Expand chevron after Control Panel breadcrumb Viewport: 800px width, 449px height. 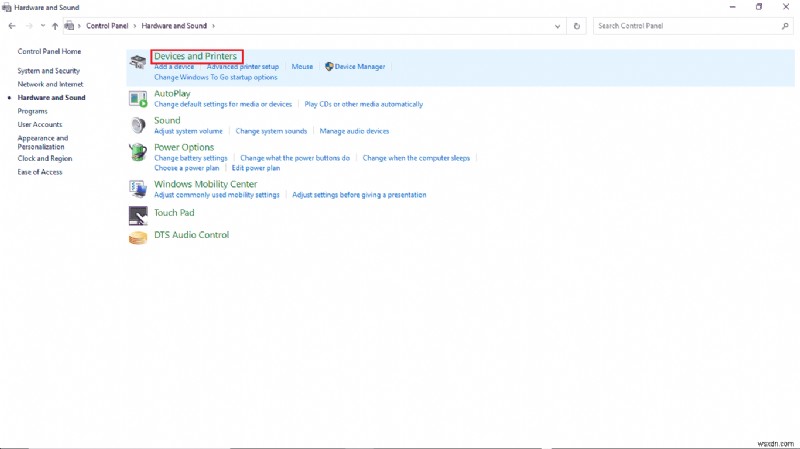pyautogui.click(x=135, y=26)
